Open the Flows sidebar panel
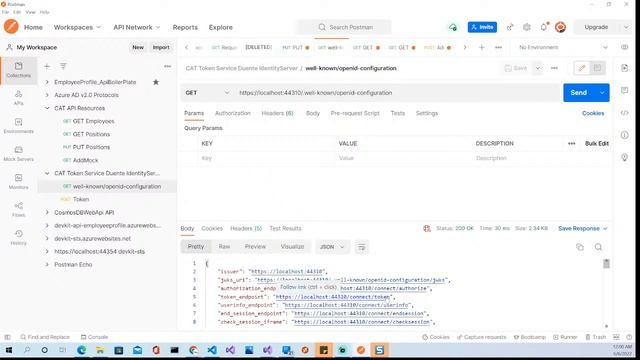 point(18,209)
